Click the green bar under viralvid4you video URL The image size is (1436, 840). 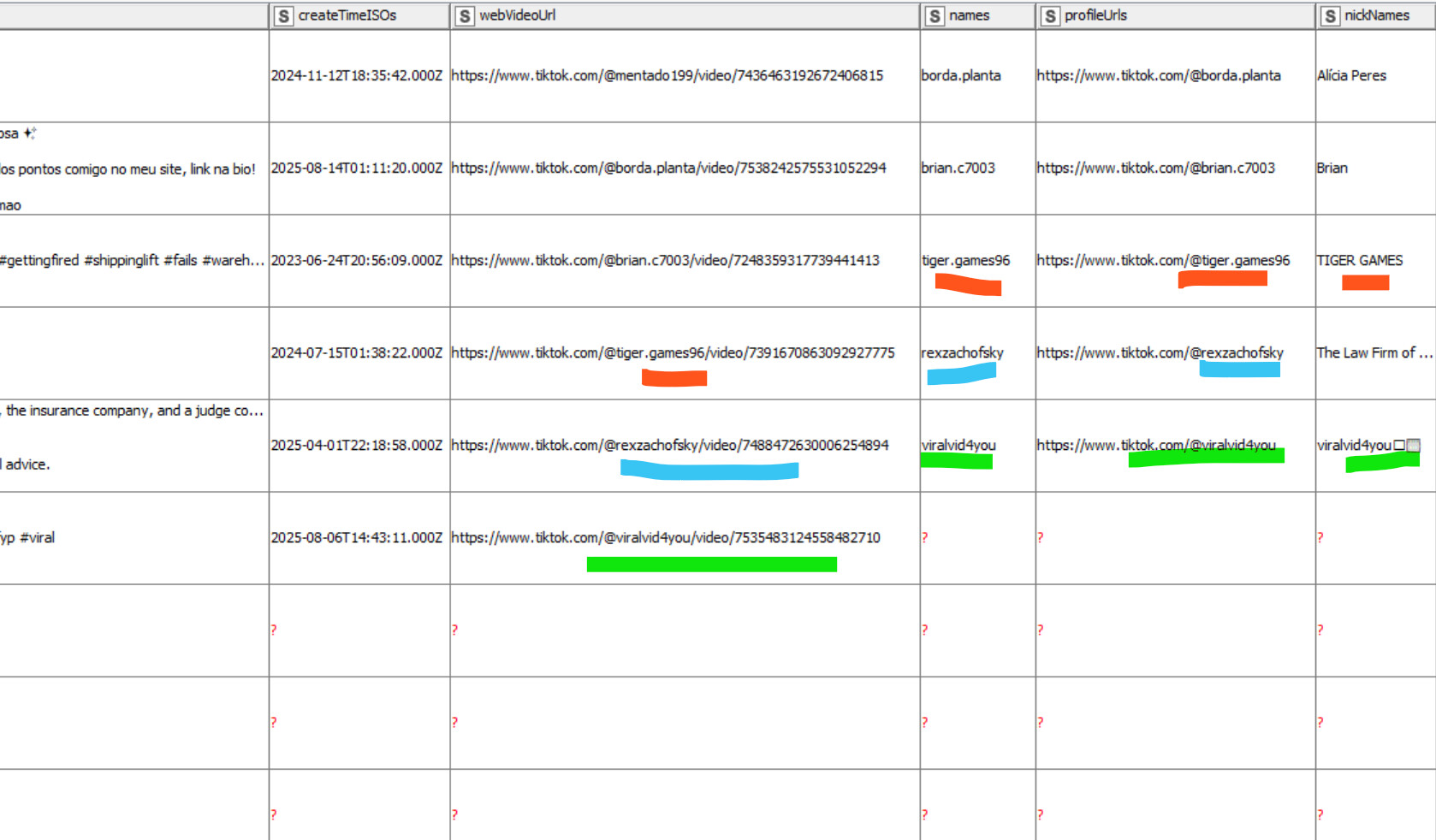tap(711, 565)
